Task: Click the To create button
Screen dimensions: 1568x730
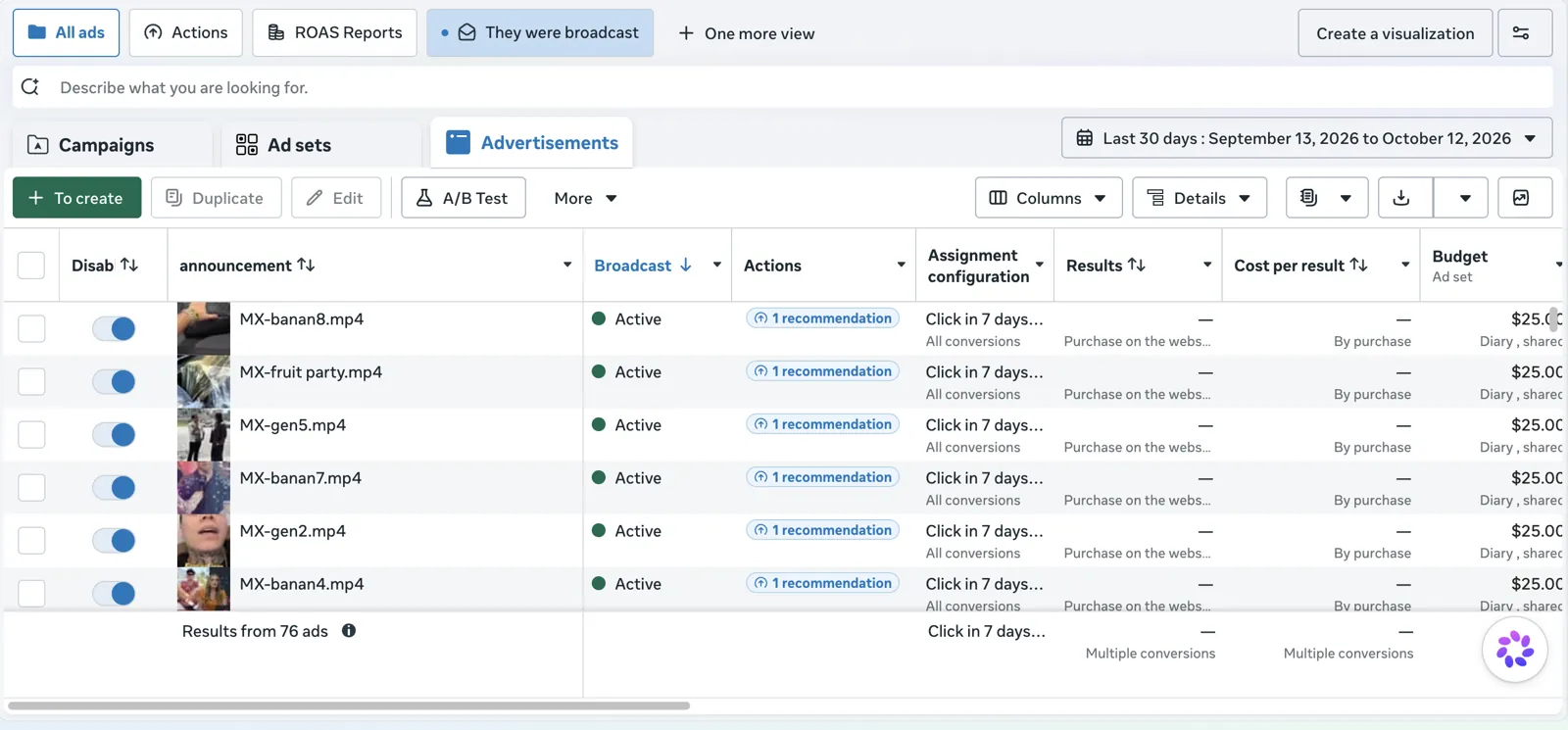Action: coord(77,198)
